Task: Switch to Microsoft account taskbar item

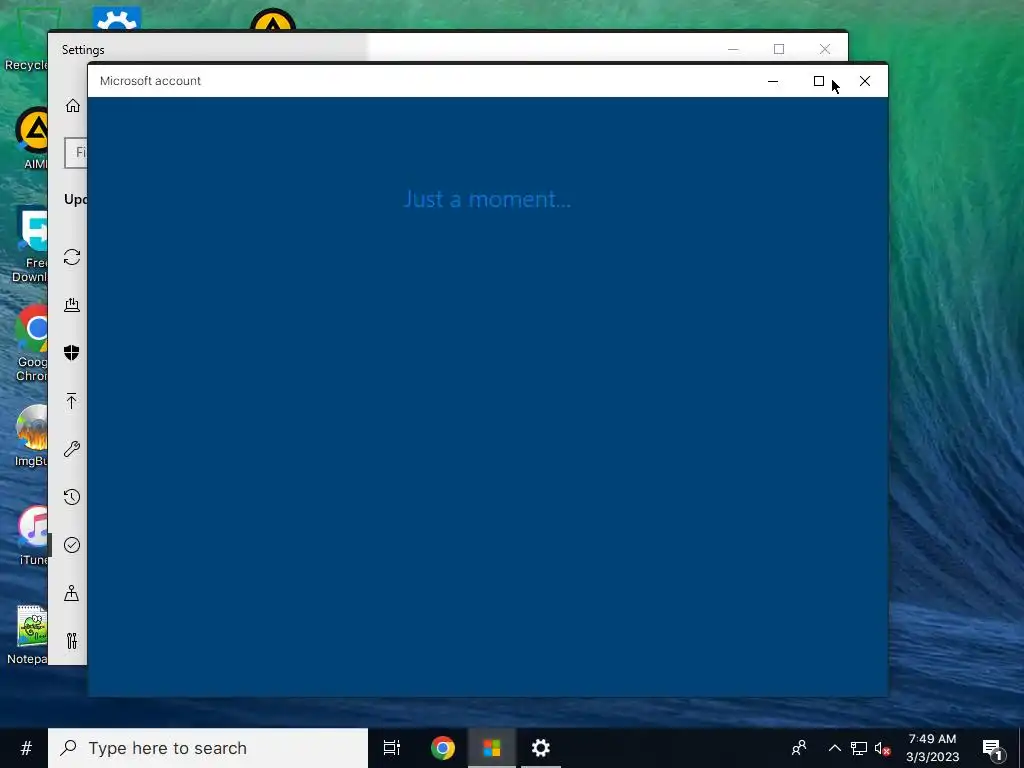Action: 492,748
